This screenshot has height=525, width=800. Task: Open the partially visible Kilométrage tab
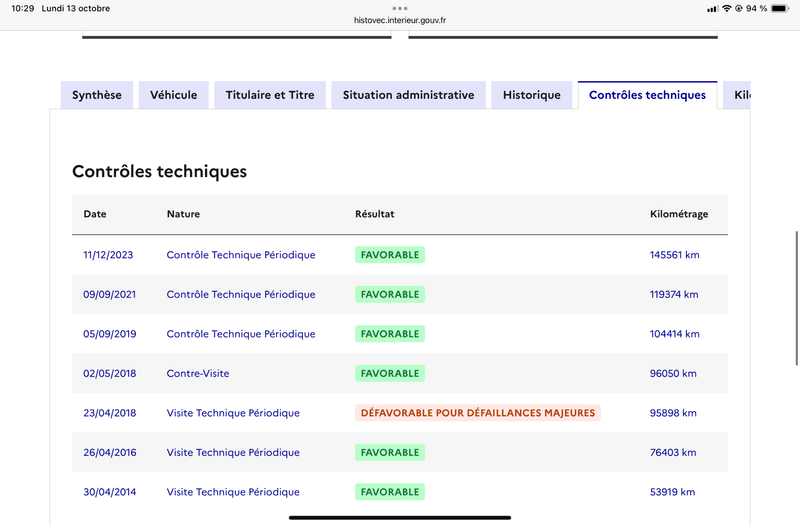point(740,95)
